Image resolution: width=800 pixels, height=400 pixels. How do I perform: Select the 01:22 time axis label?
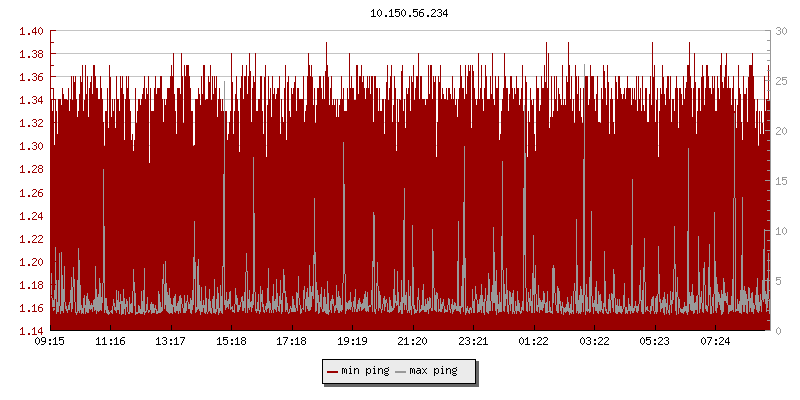(534, 342)
